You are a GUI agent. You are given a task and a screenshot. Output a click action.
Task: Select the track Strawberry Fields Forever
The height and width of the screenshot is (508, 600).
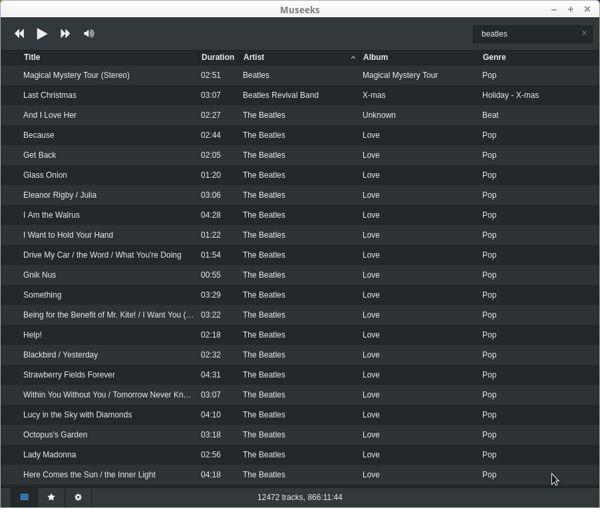tap(69, 375)
